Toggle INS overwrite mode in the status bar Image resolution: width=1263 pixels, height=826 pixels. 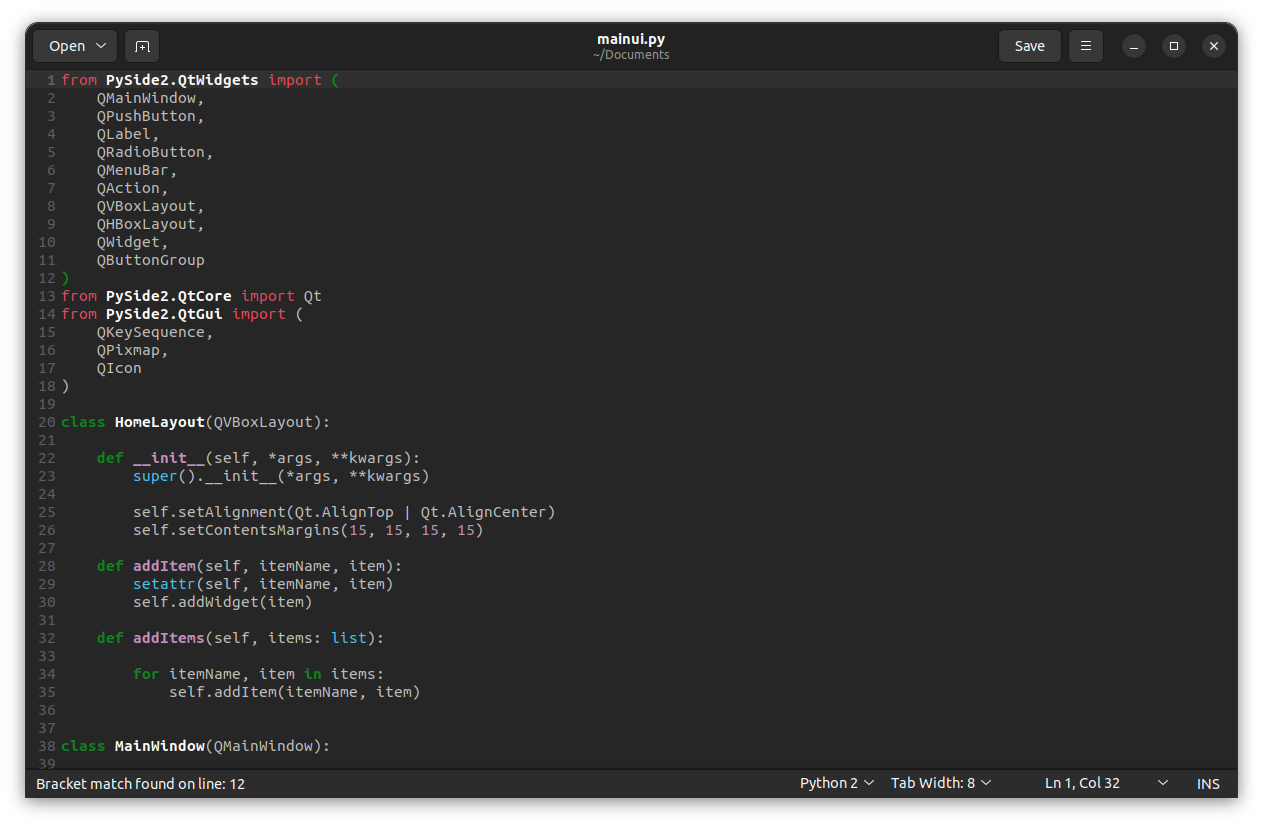(1207, 783)
